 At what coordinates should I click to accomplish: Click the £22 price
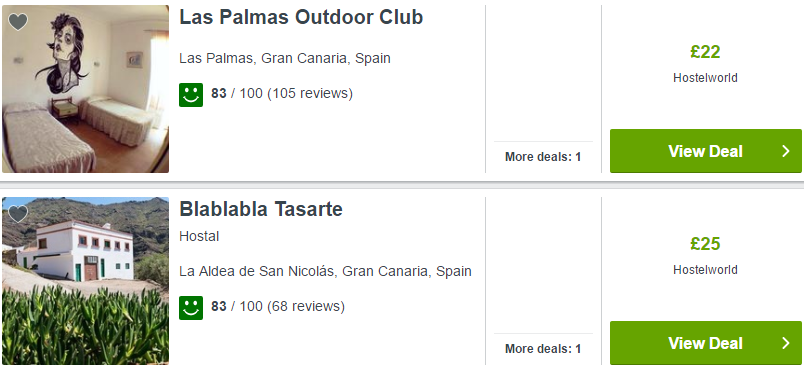tap(705, 52)
